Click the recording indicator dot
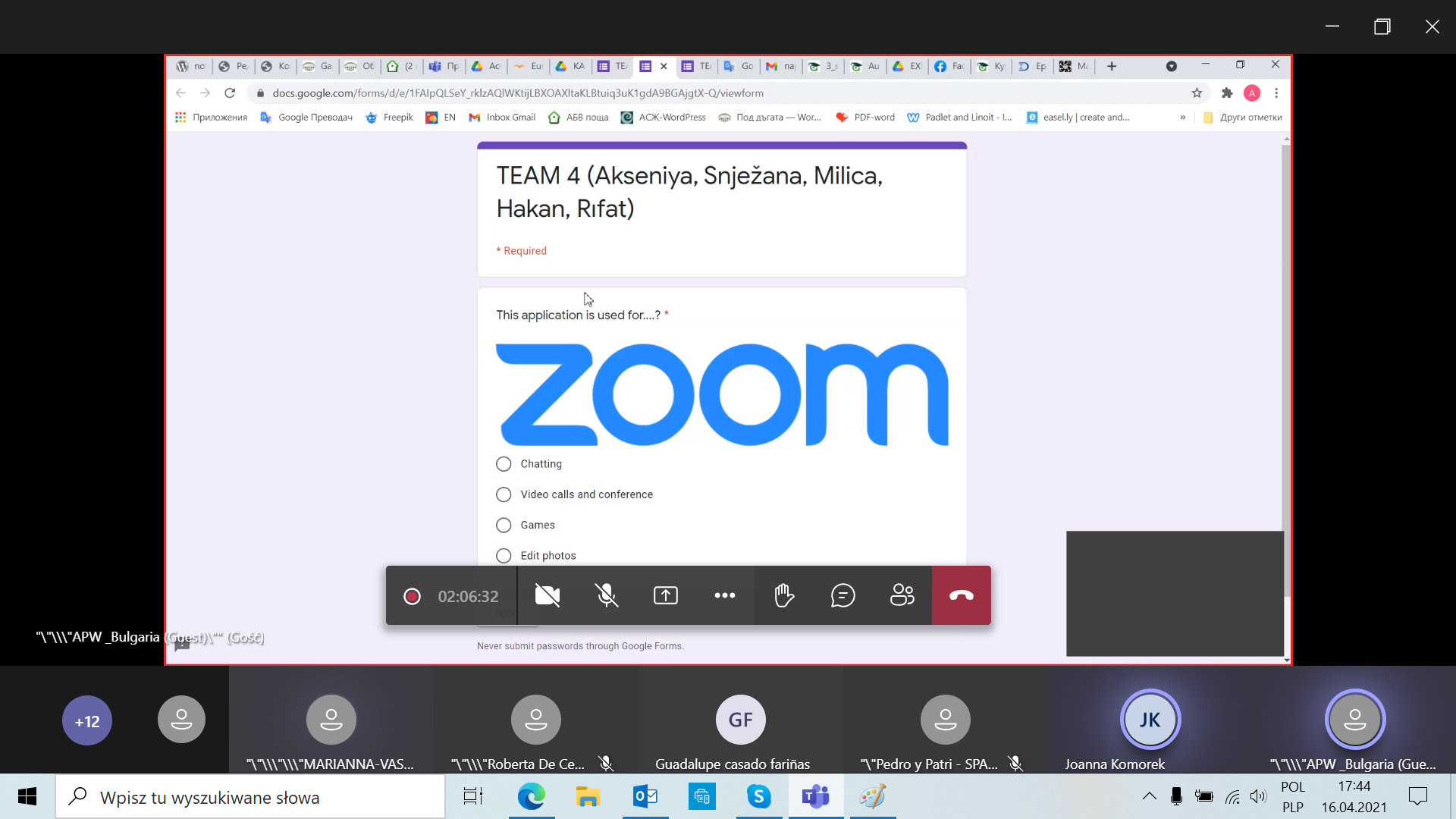The width and height of the screenshot is (1456, 819). pos(412,596)
